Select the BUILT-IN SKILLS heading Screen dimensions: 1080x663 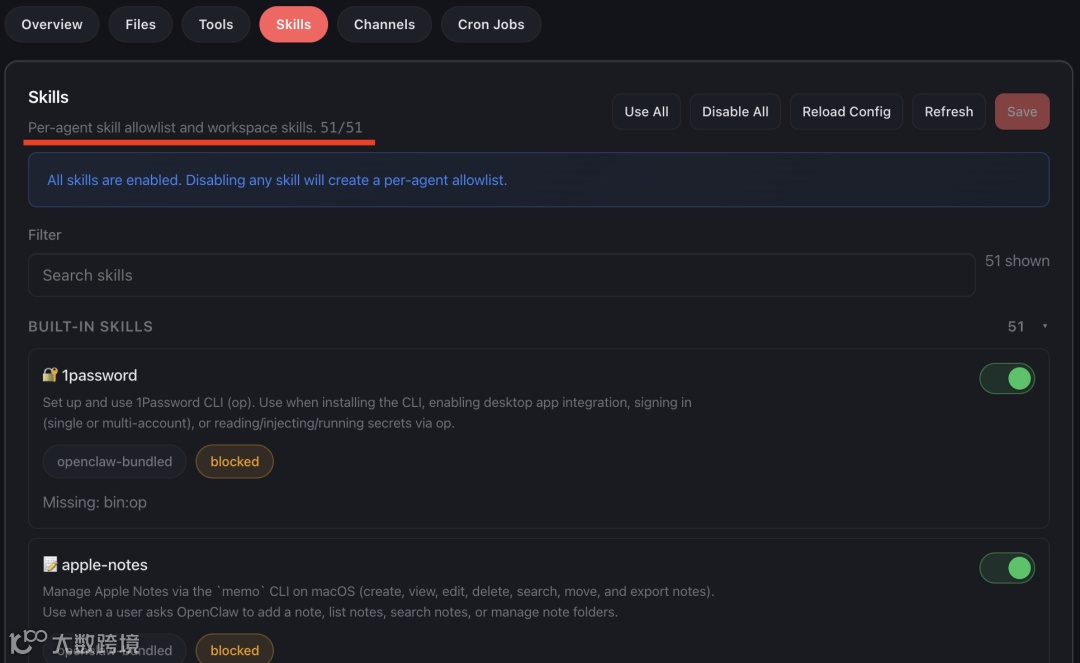[x=90, y=326]
